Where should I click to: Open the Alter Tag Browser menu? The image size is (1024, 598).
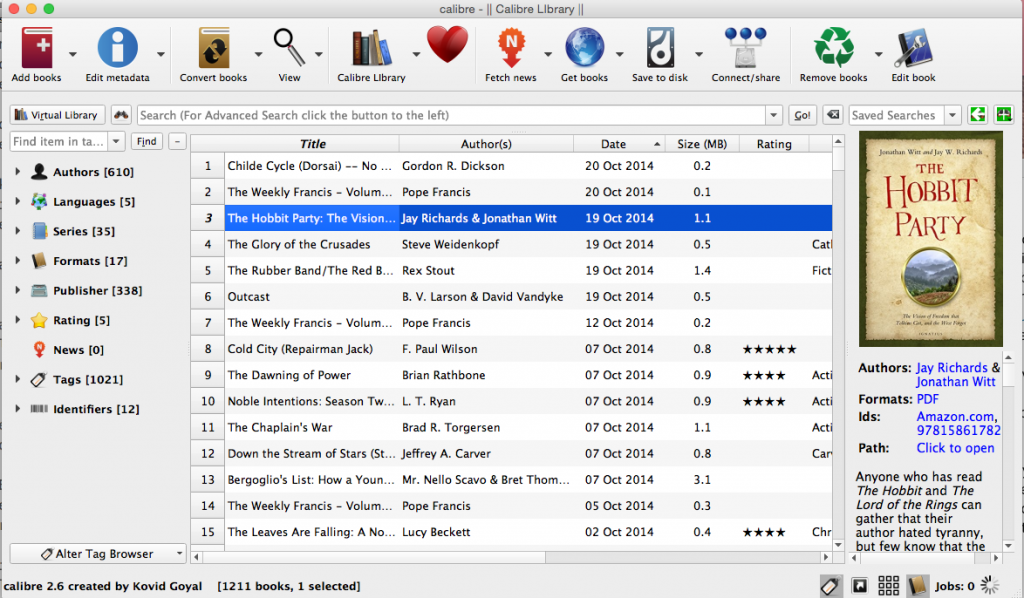click(98, 554)
